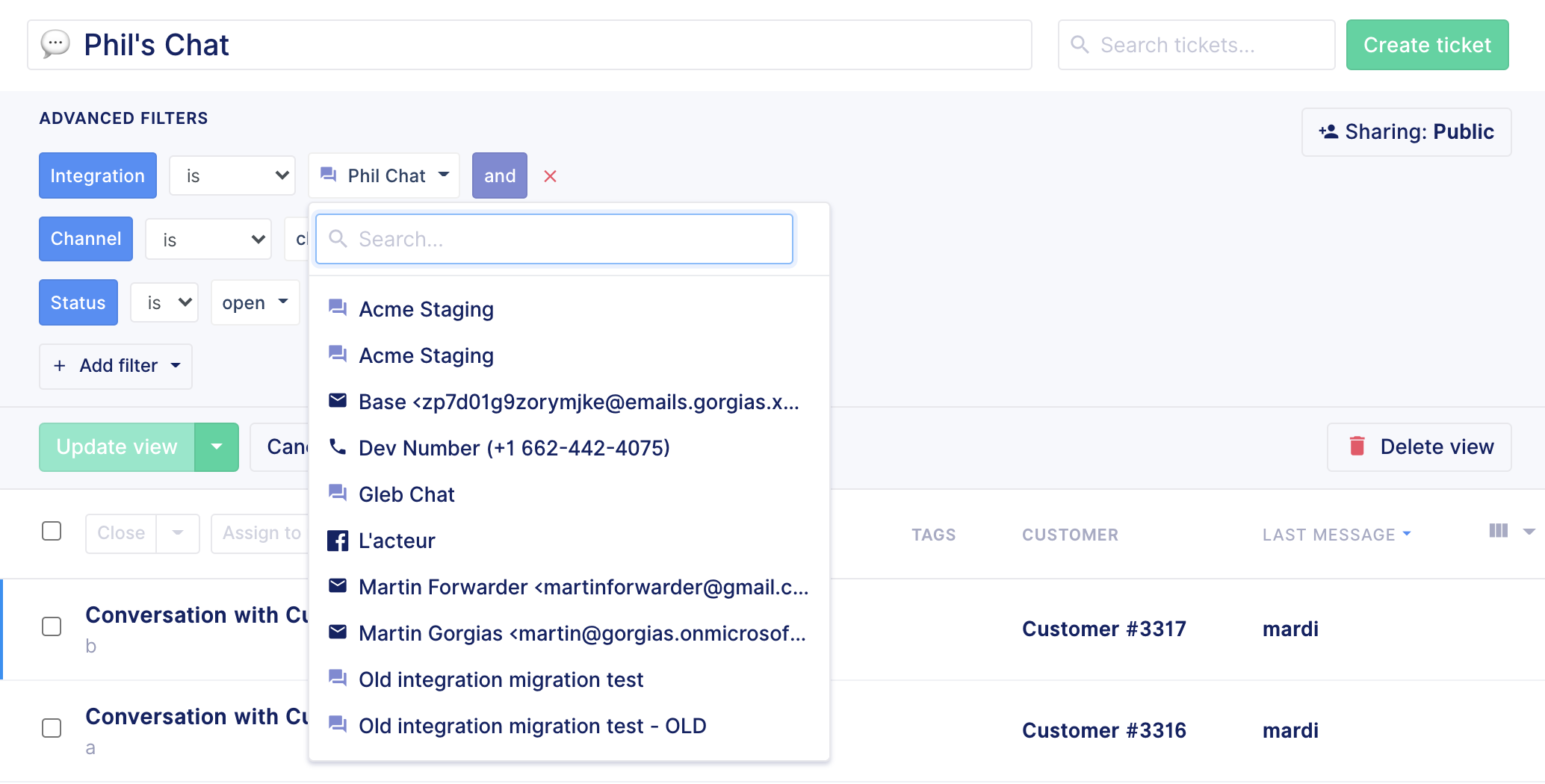
Task: Open the Add filter dropdown
Action: [x=116, y=366]
